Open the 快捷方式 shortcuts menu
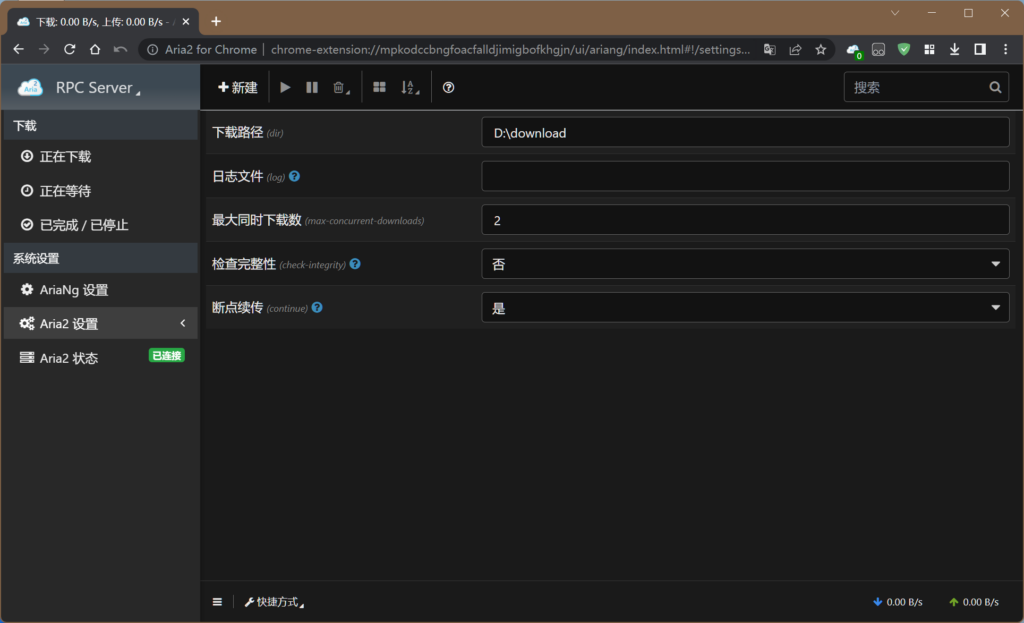Viewport: 1024px width, 623px height. (x=274, y=602)
